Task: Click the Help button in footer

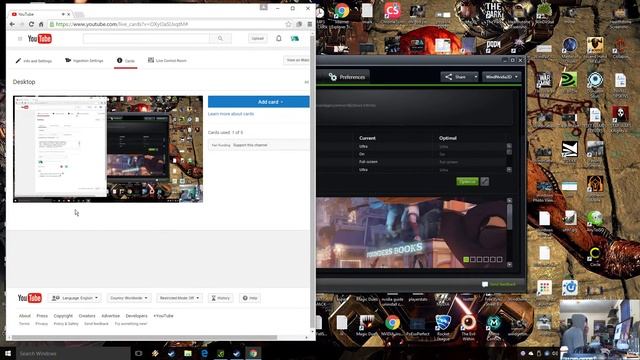Action: (x=250, y=298)
